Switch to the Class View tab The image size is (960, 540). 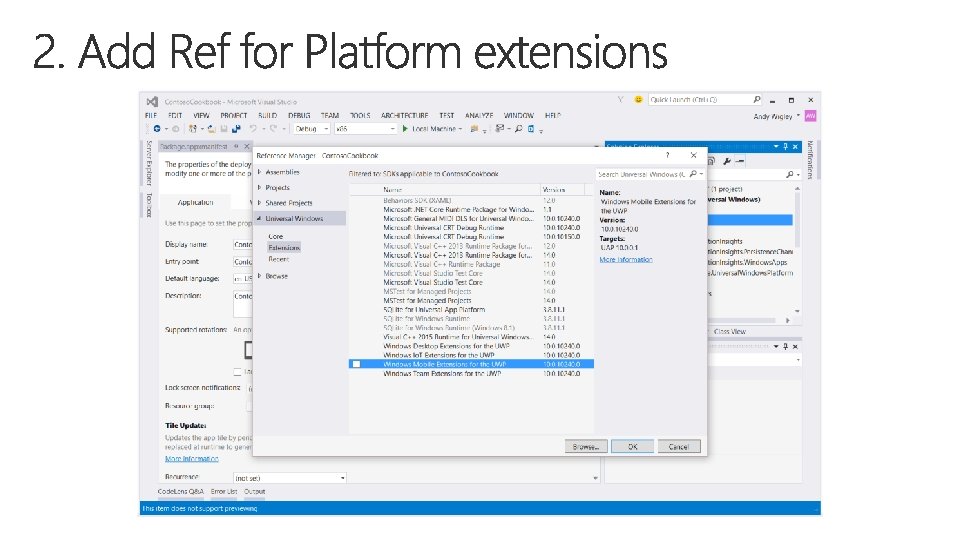point(730,331)
